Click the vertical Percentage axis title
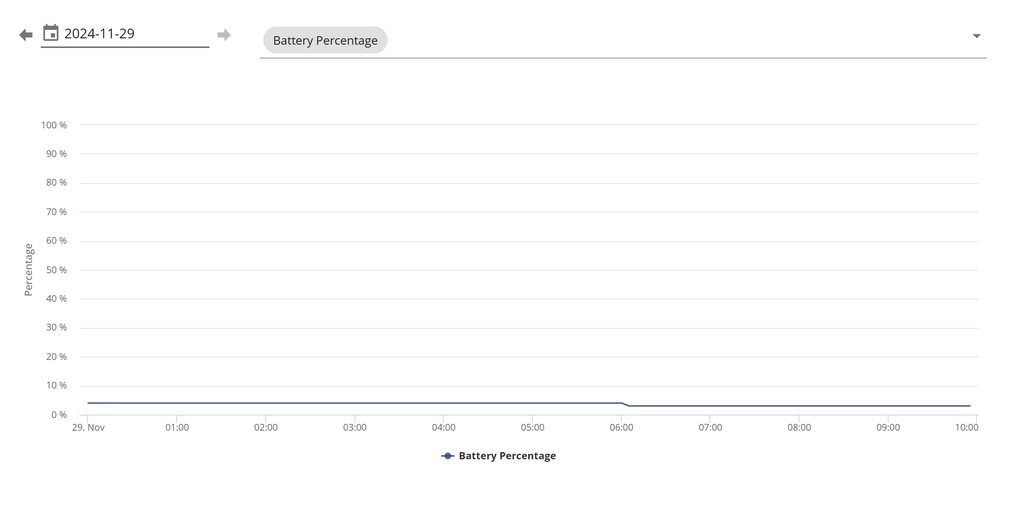This screenshot has width=1024, height=506. point(29,270)
